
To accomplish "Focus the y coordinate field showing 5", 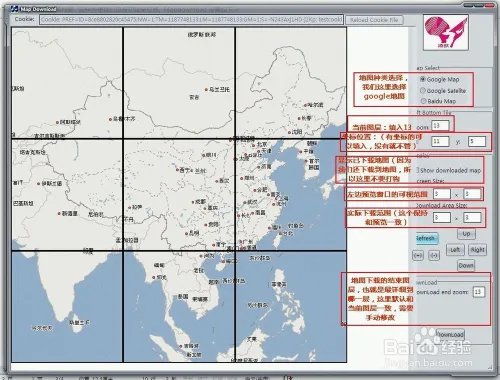I will pyautogui.click(x=477, y=142).
